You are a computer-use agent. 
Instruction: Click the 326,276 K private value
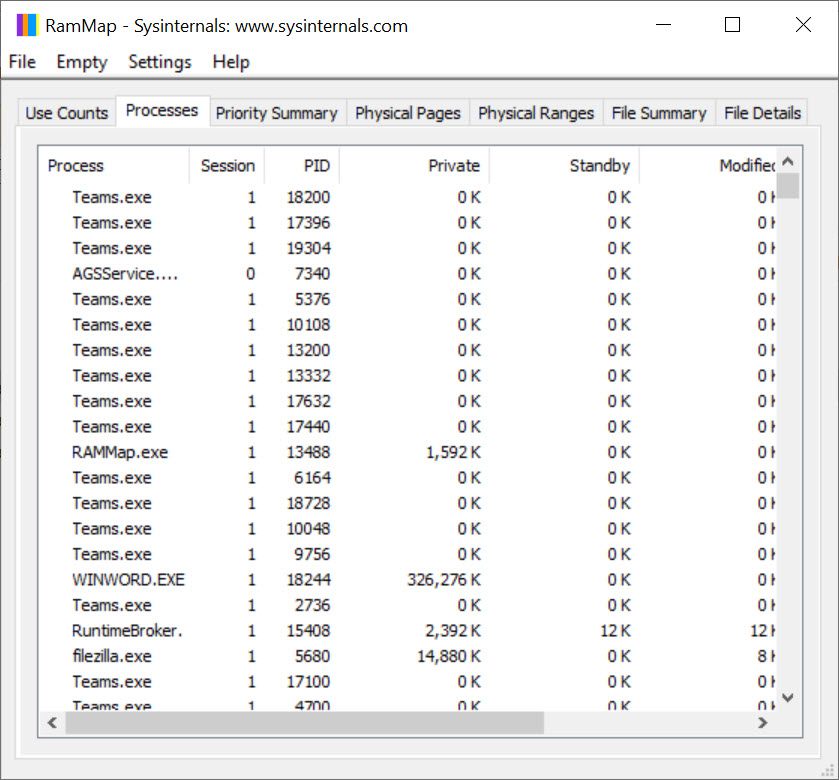coord(444,580)
